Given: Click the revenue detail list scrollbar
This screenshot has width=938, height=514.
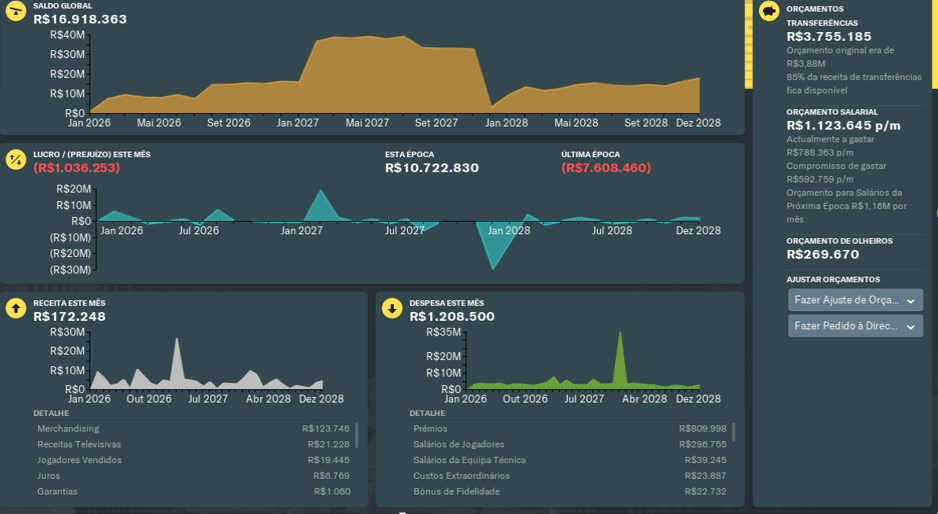Looking at the screenshot, I should (x=357, y=435).
